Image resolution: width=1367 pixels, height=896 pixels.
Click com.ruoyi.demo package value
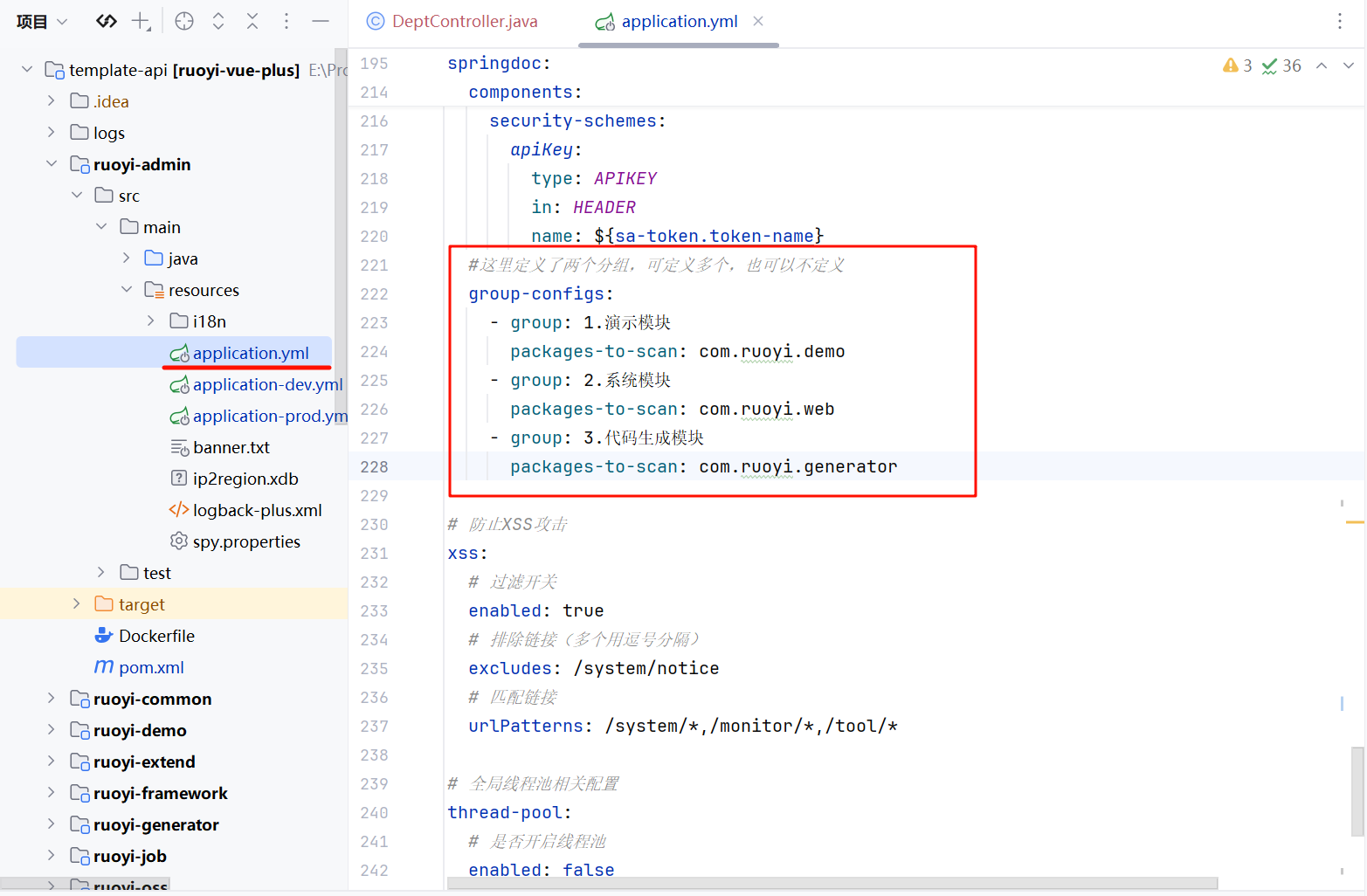click(x=771, y=351)
